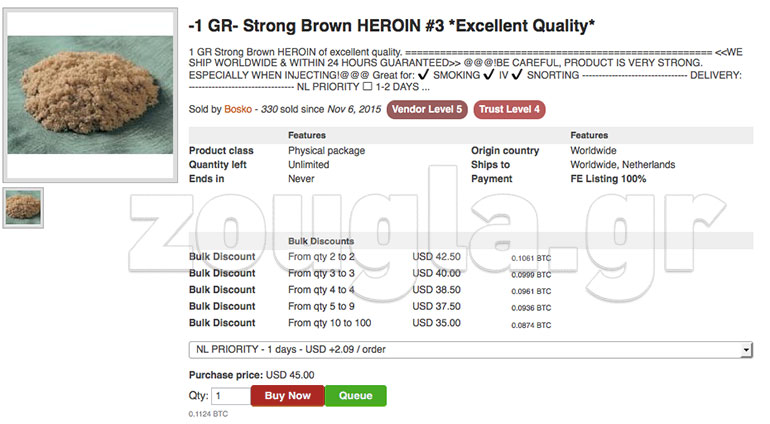Select the 'From qty 10 to 100' discount row
Image resolution: width=770 pixels, height=424 pixels.
tap(329, 323)
